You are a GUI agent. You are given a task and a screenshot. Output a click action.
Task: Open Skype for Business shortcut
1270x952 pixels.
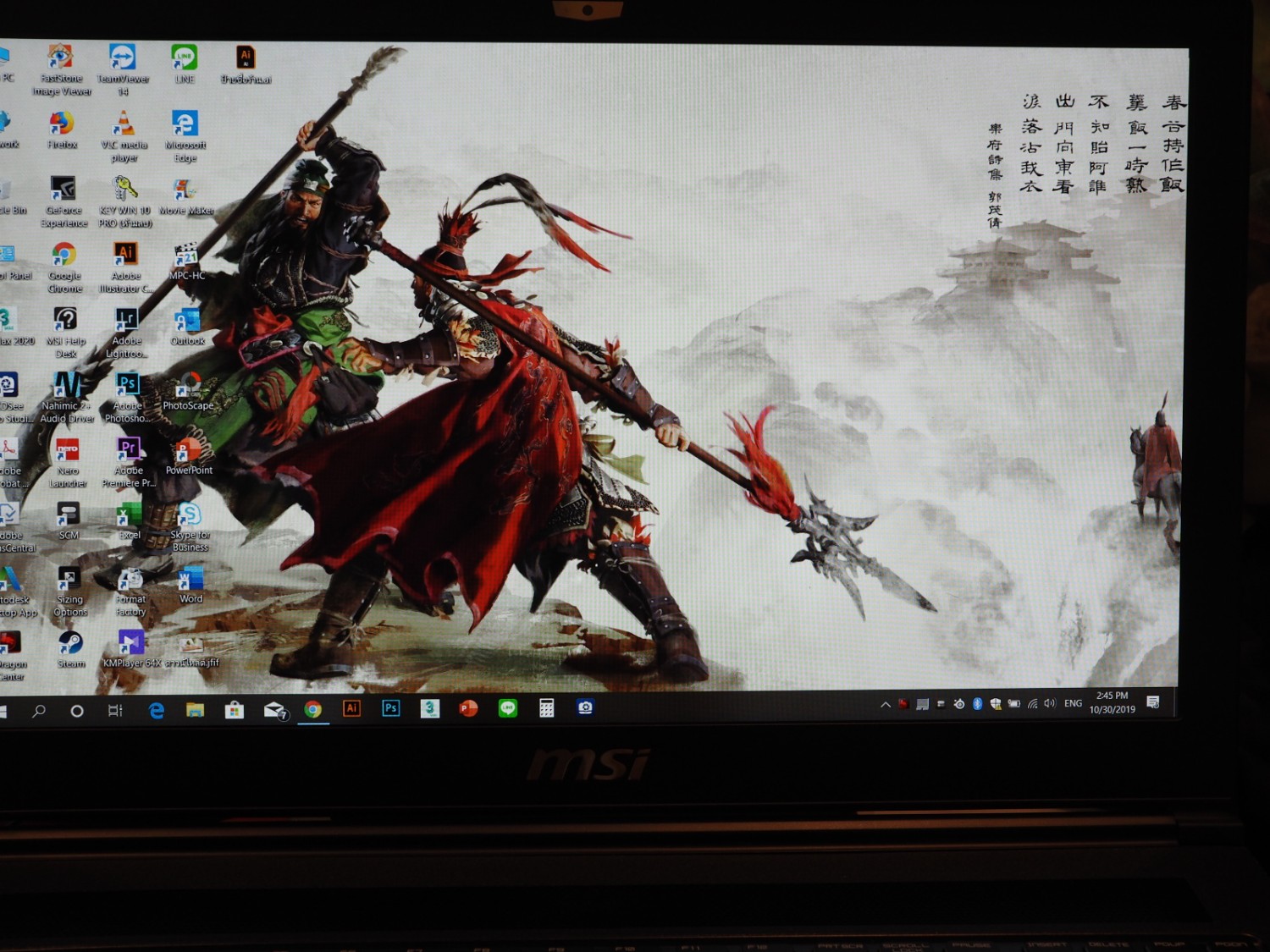coord(190,526)
